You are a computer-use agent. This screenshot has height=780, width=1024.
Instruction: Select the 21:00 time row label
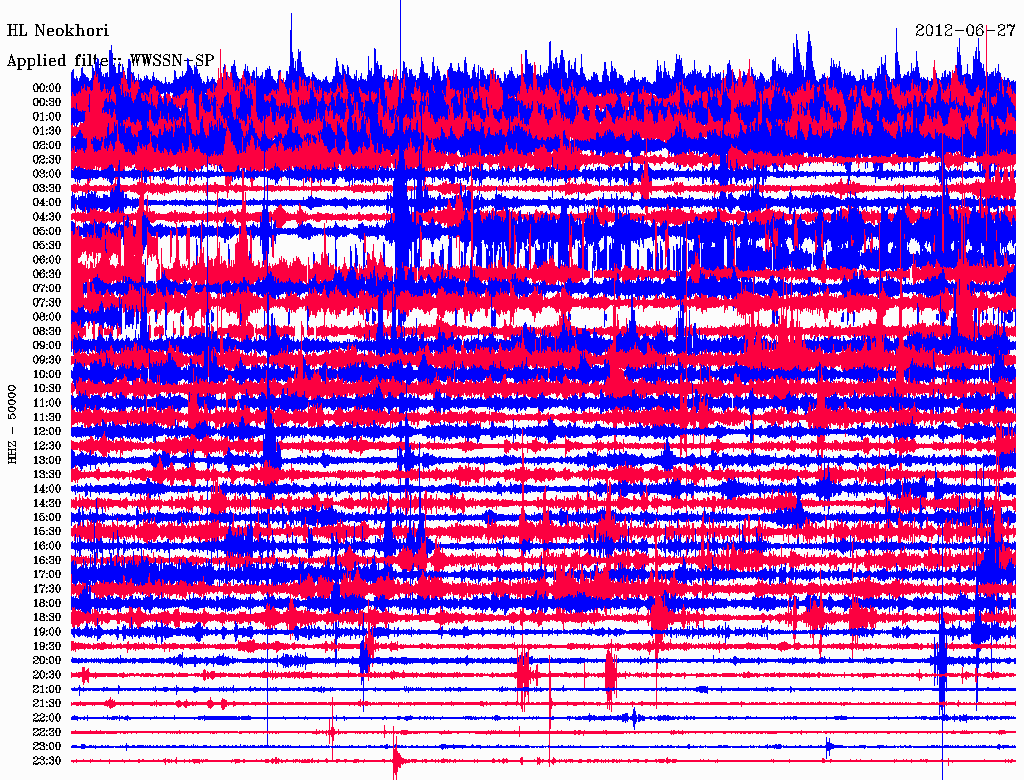click(x=47, y=689)
